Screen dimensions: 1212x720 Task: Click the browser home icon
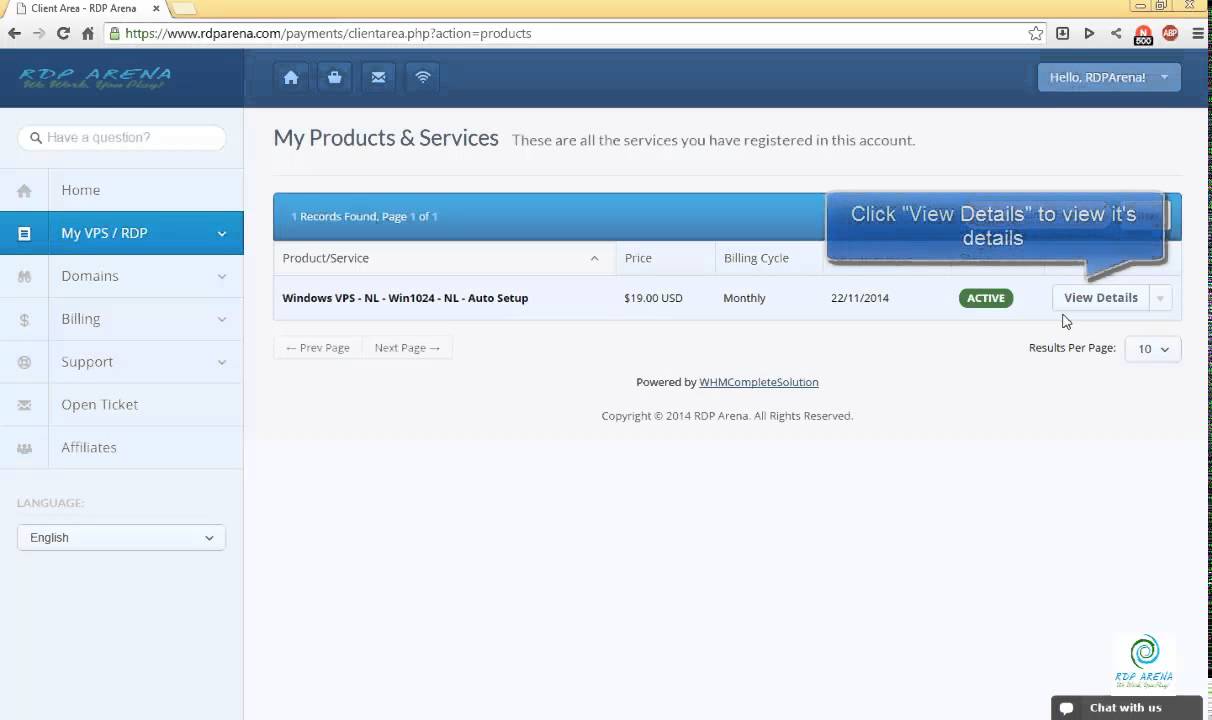click(88, 33)
